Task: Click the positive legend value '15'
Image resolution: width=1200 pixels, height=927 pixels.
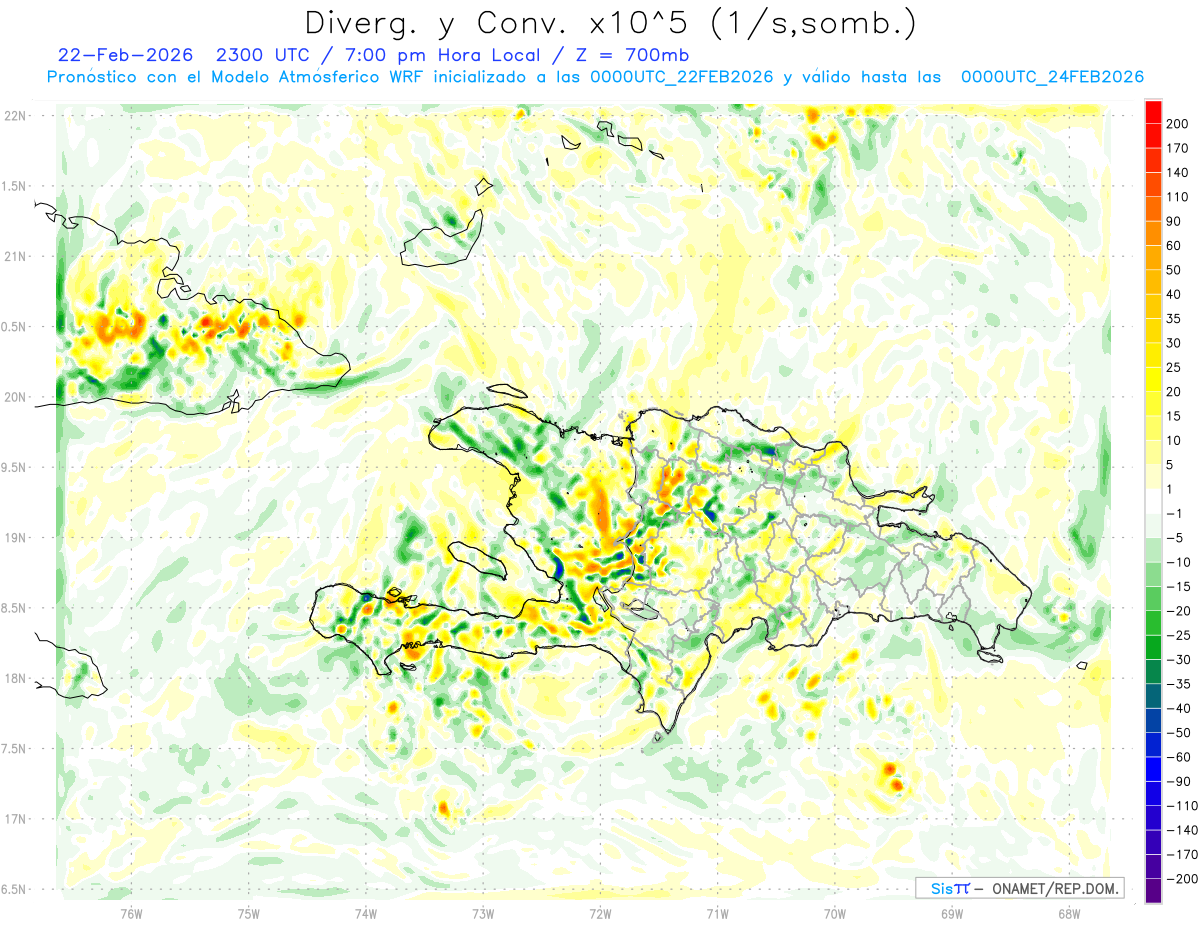Action: 1174,416
